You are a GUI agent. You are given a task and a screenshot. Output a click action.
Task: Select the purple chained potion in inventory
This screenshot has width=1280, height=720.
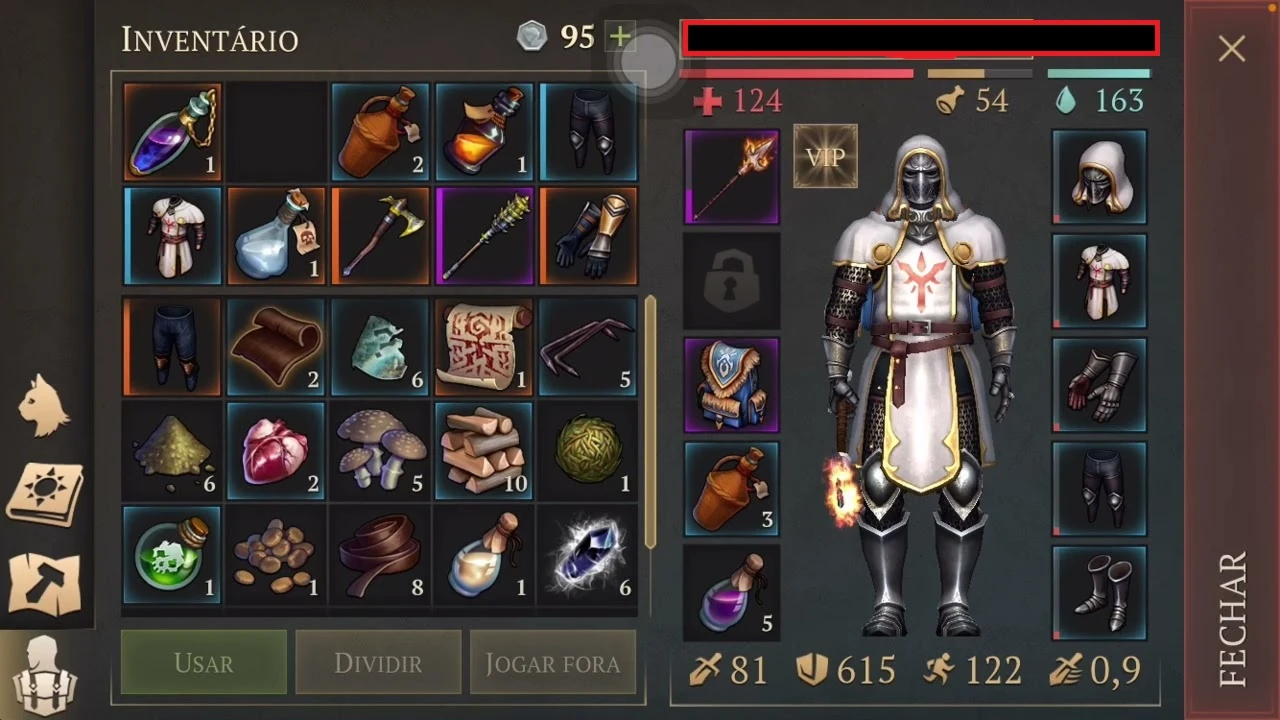pos(172,131)
